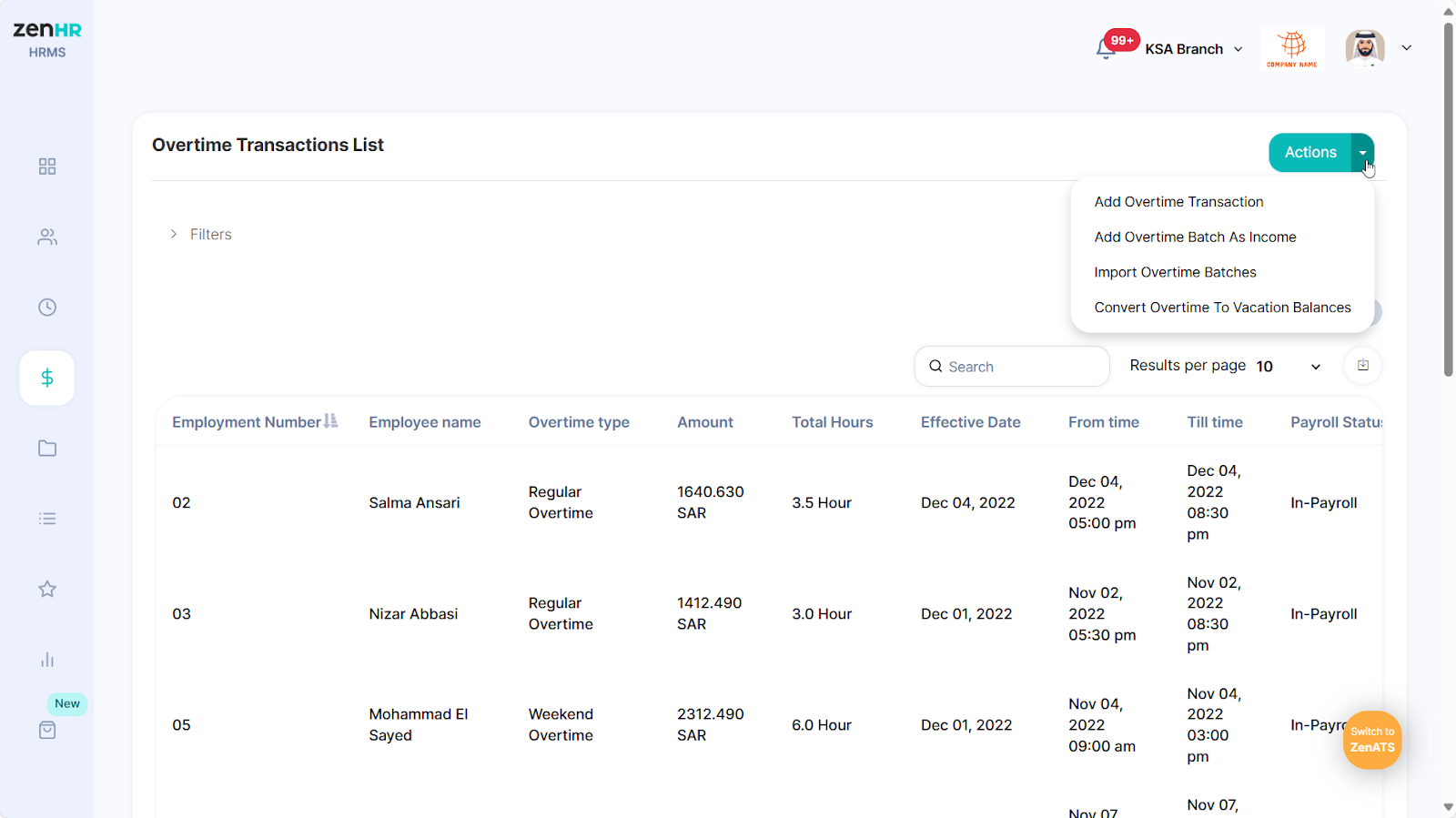Select Add Overtime Batch As Income
Viewport: 1456px width, 818px height.
click(x=1195, y=237)
